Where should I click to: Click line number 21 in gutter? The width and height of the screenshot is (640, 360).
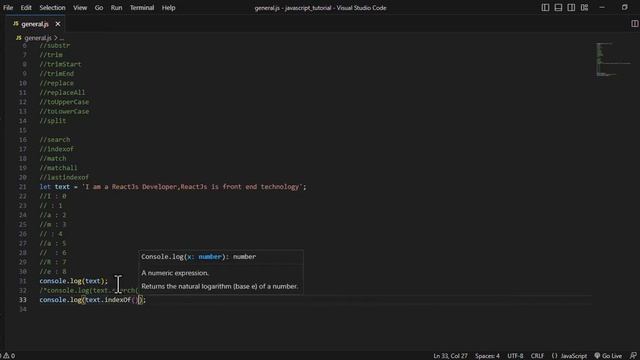(22, 187)
